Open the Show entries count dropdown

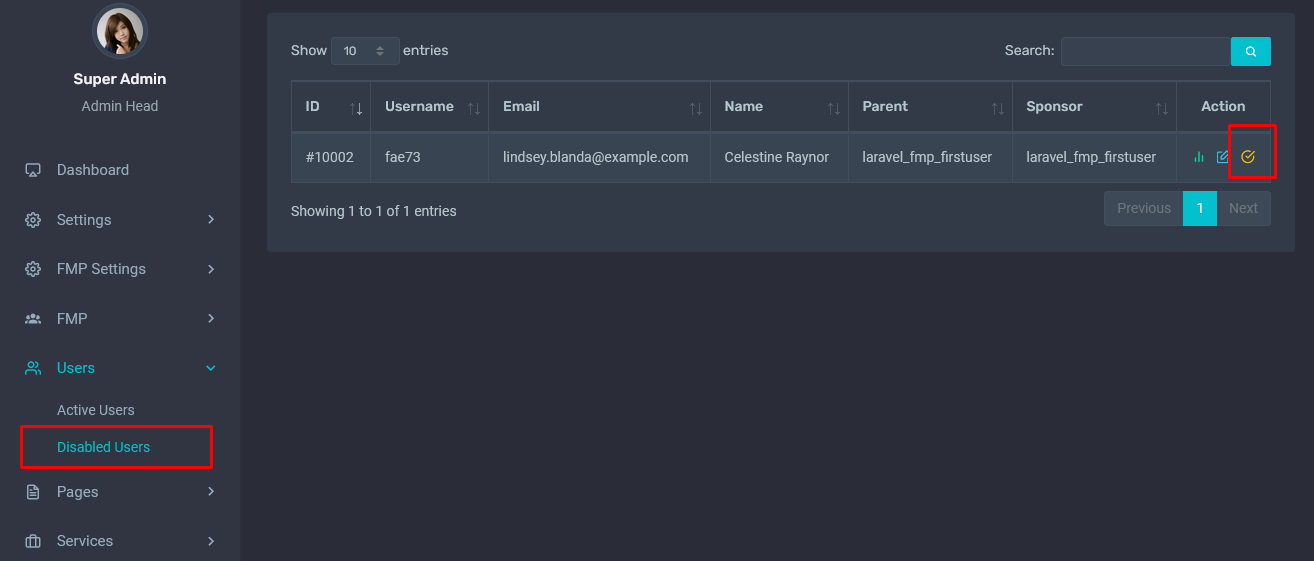point(365,51)
